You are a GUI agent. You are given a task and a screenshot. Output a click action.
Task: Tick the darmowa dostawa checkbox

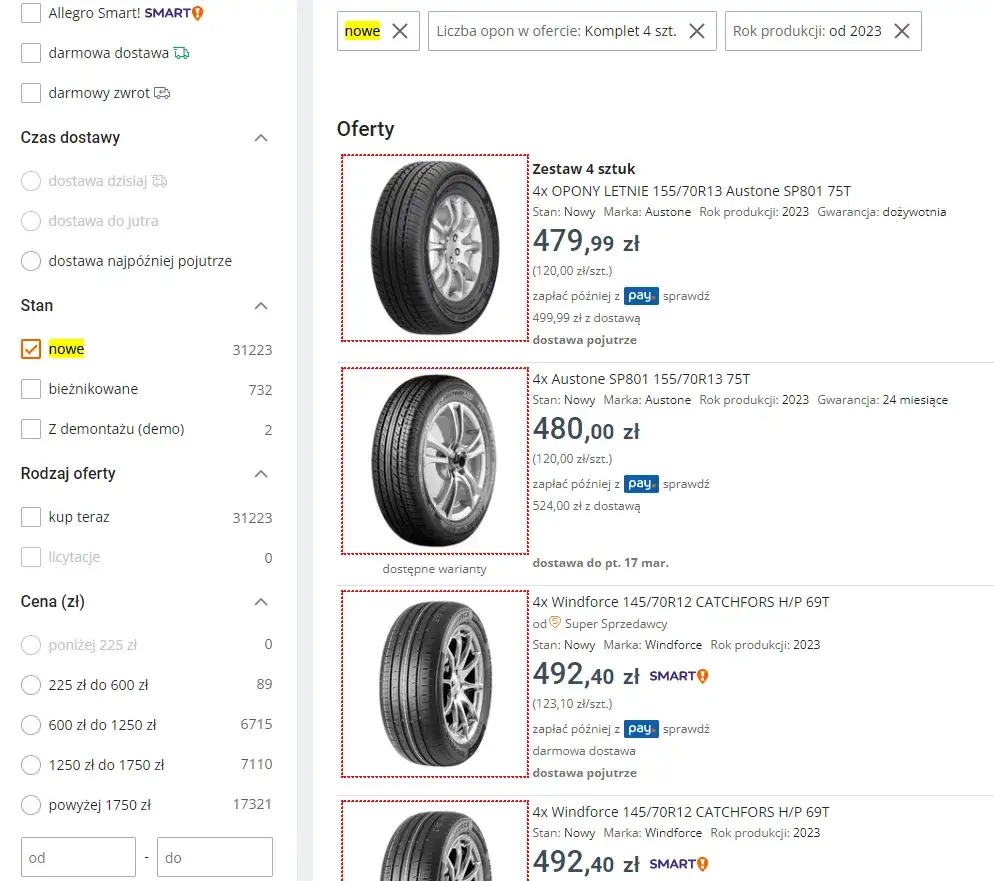click(31, 53)
